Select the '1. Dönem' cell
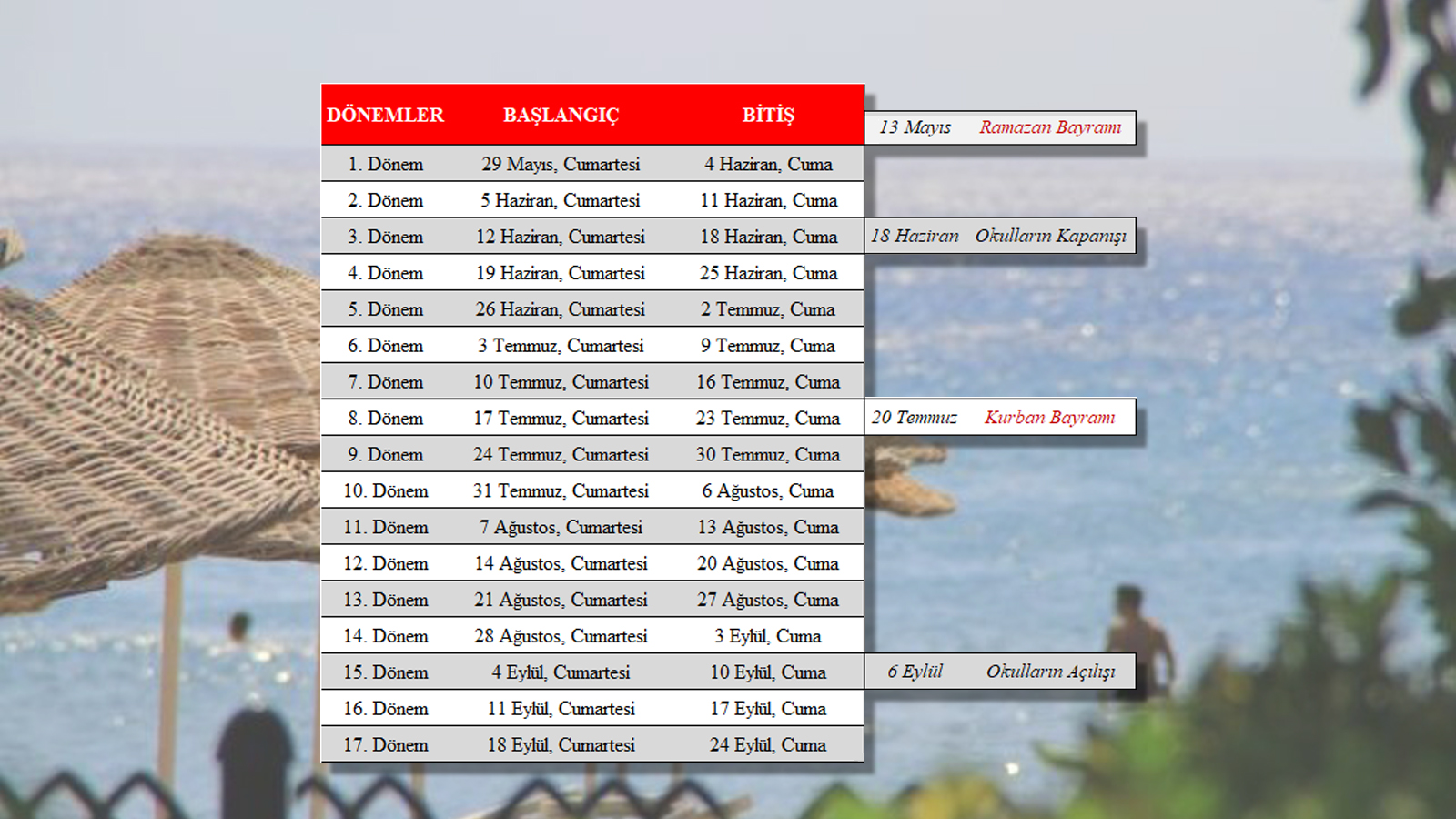 coord(386,165)
